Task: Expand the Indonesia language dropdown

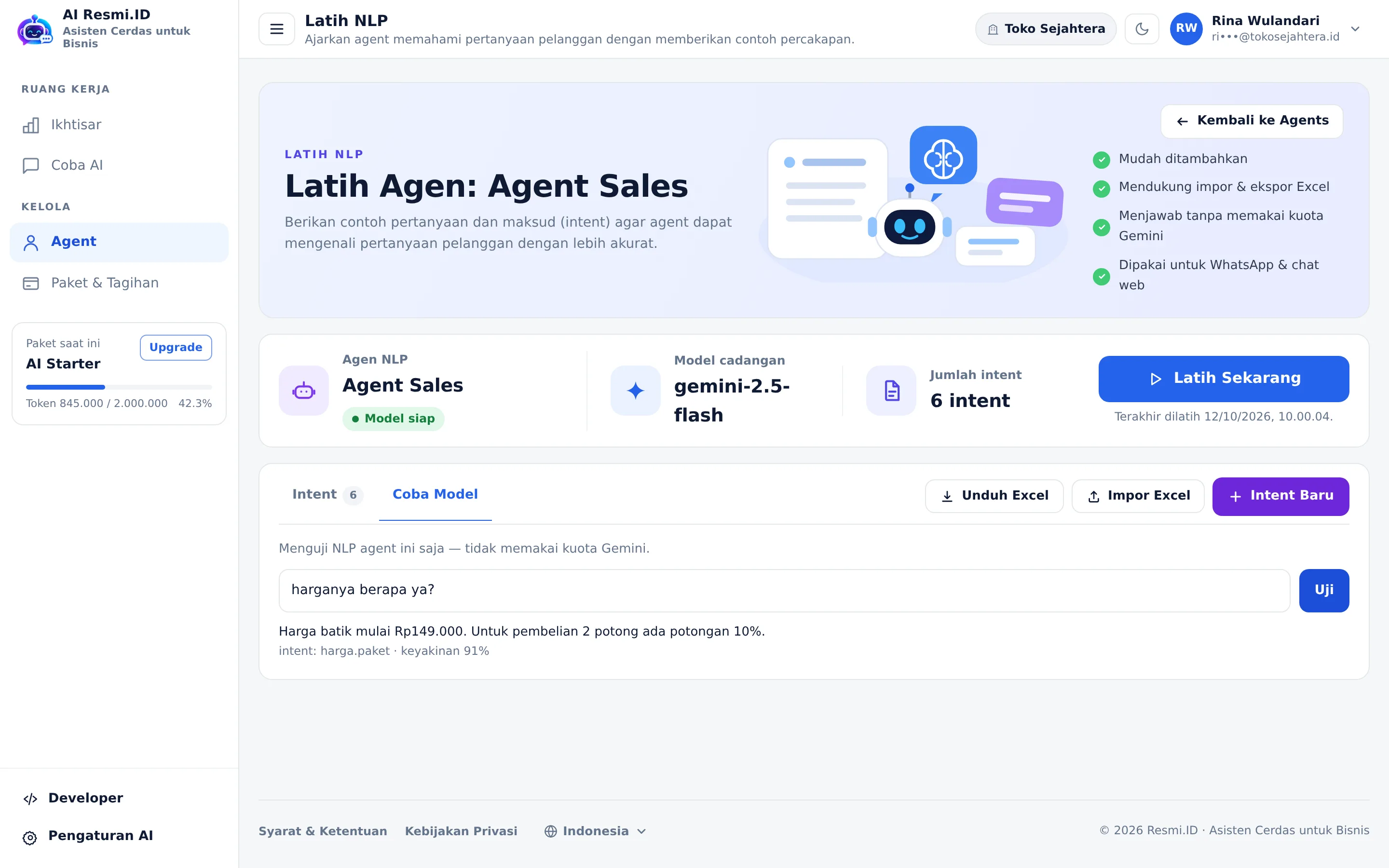Action: pyautogui.click(x=595, y=831)
